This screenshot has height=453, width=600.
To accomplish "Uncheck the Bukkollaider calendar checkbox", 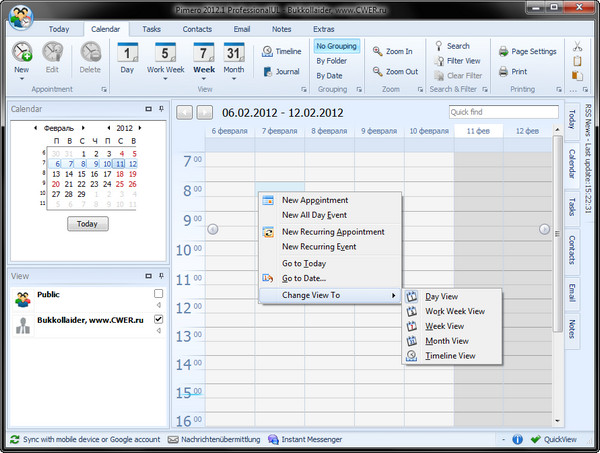I will (158, 319).
